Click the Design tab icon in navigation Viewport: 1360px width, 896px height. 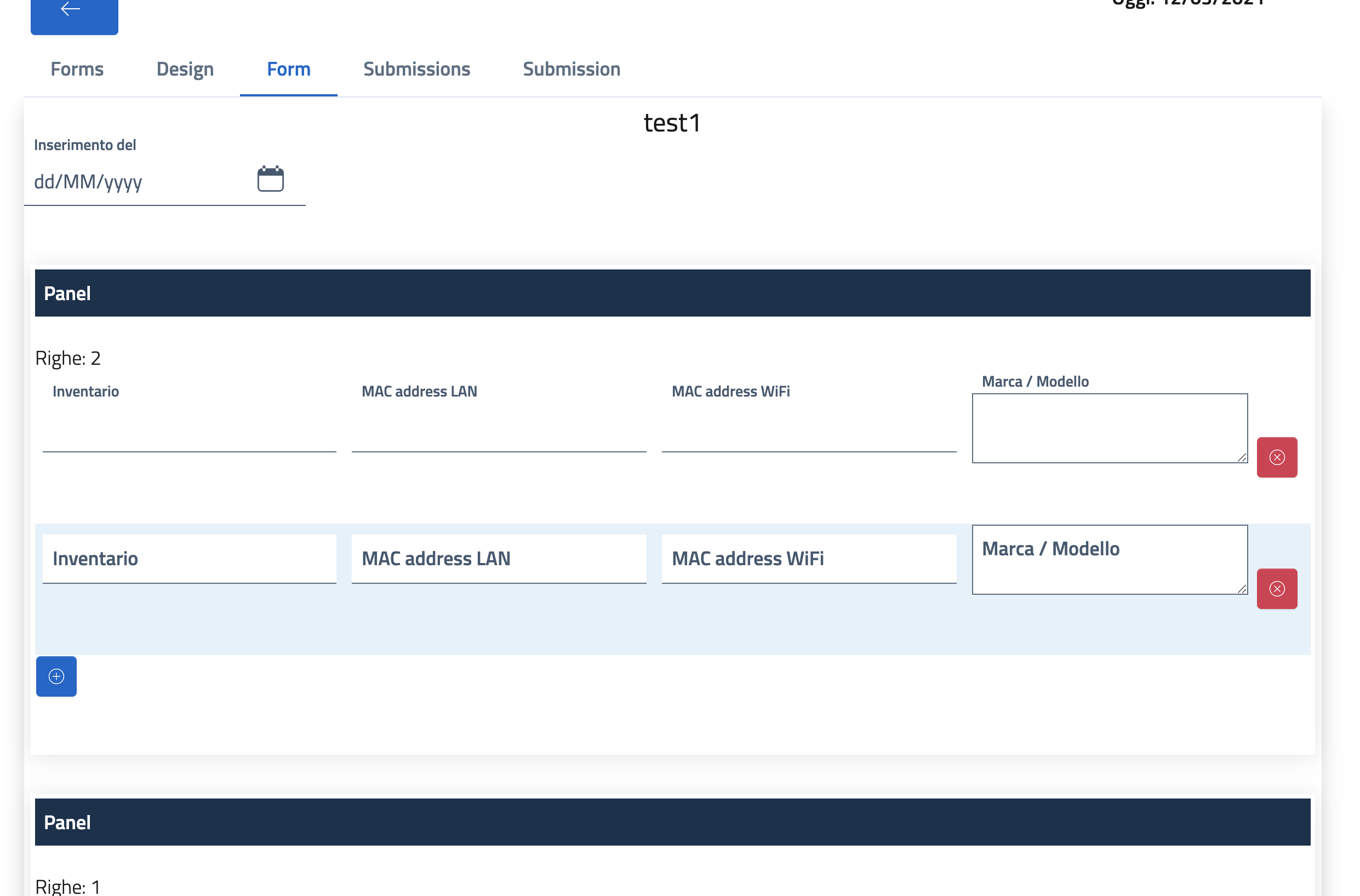pos(184,69)
